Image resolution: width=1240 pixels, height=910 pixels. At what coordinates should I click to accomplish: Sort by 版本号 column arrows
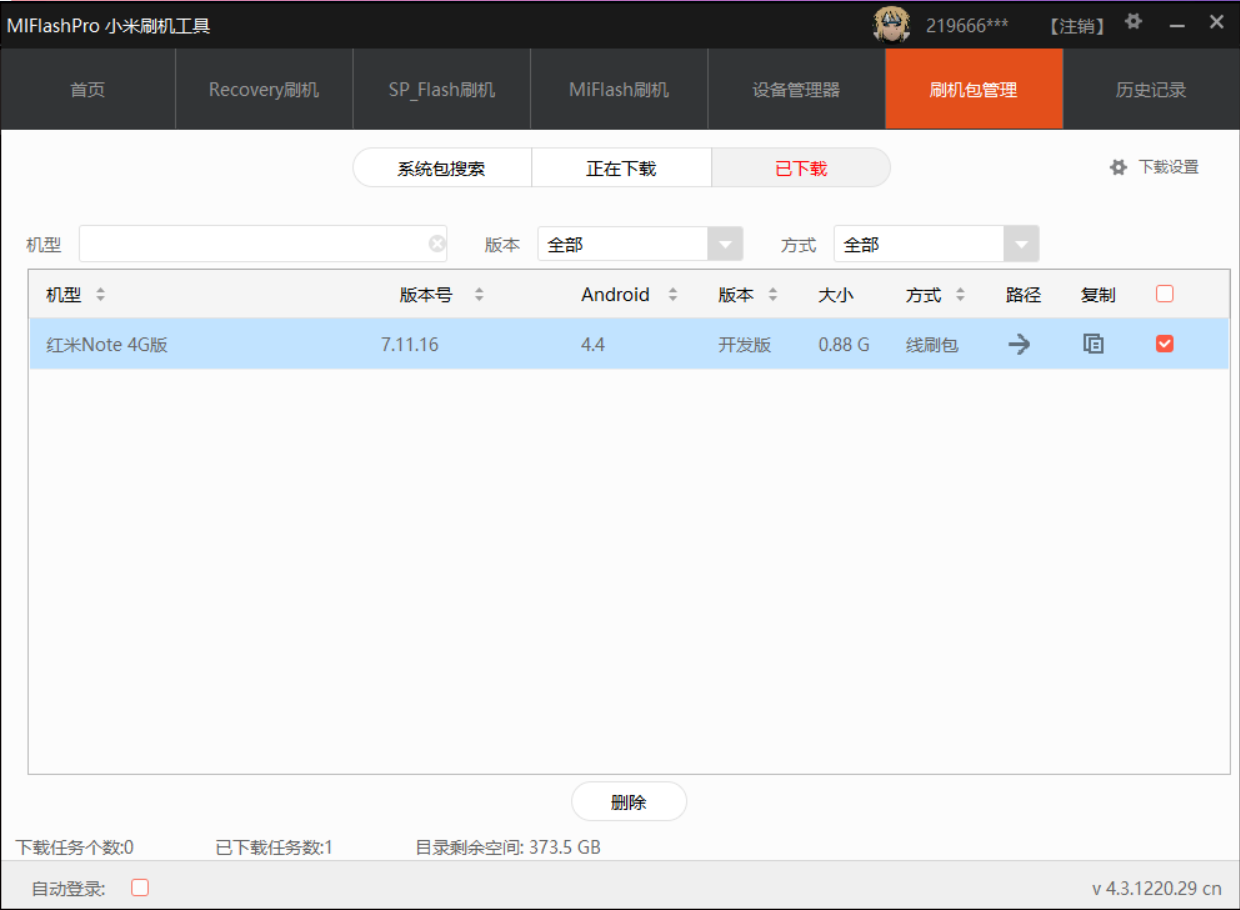click(479, 295)
